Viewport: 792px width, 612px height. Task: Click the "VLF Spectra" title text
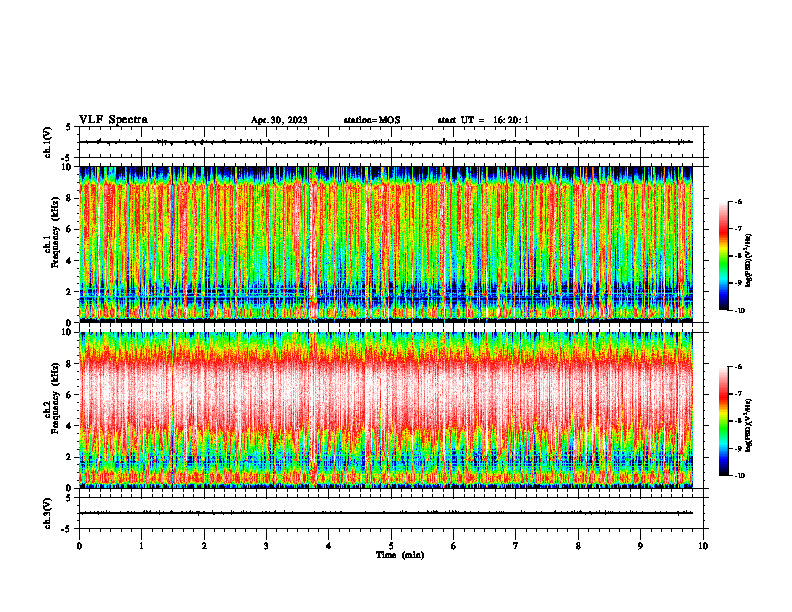pyautogui.click(x=113, y=120)
